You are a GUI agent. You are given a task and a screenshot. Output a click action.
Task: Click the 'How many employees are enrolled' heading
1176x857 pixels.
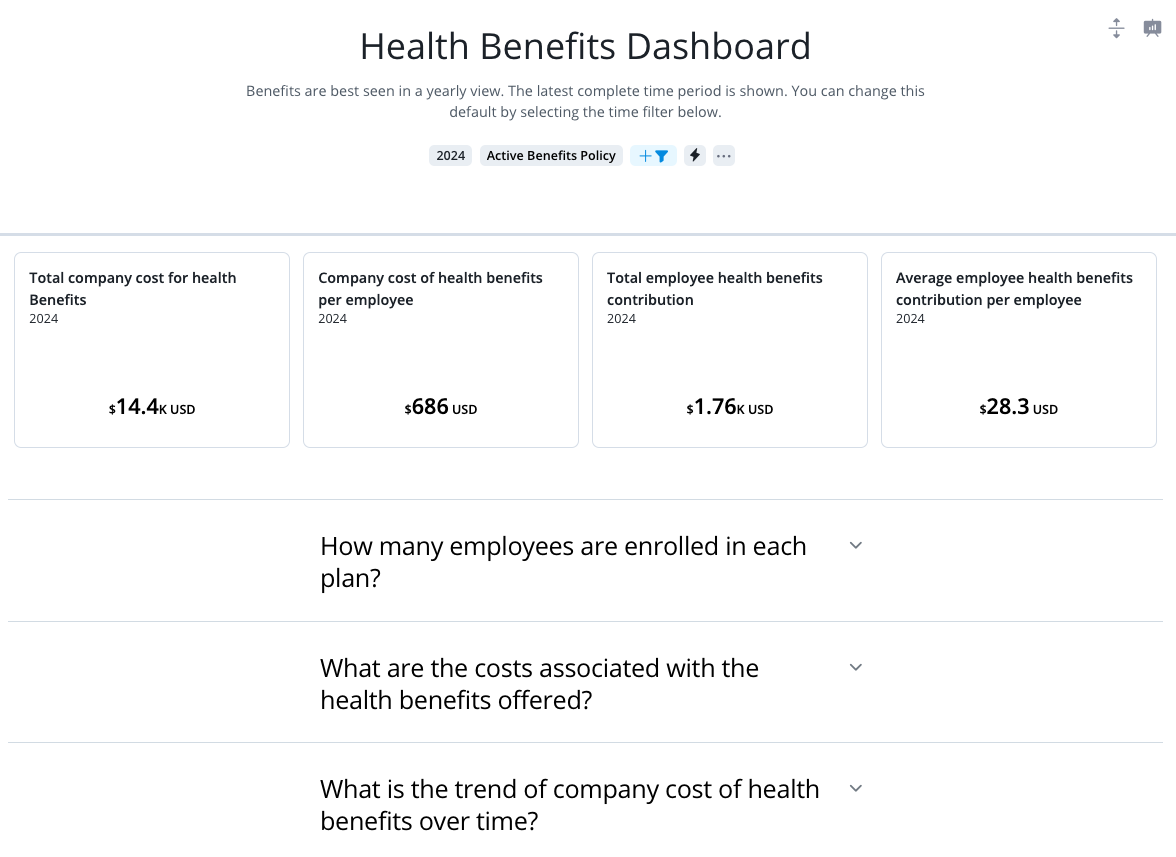point(563,562)
